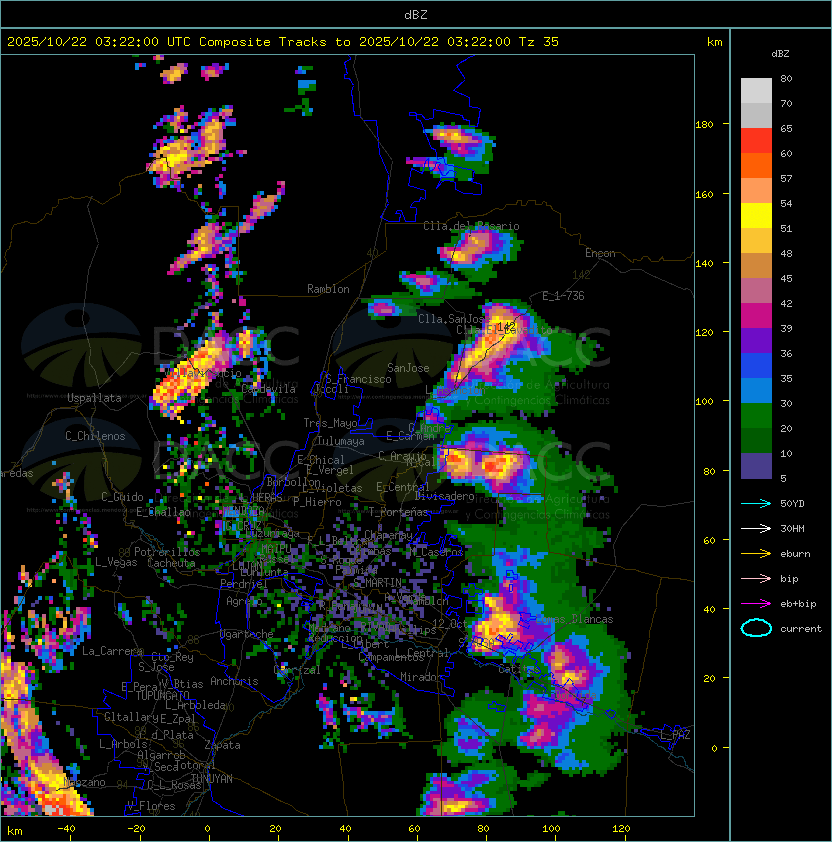Image resolution: width=832 pixels, height=842 pixels.
Task: Select the light blue 30-35 dBZ swatch
Action: 756,390
